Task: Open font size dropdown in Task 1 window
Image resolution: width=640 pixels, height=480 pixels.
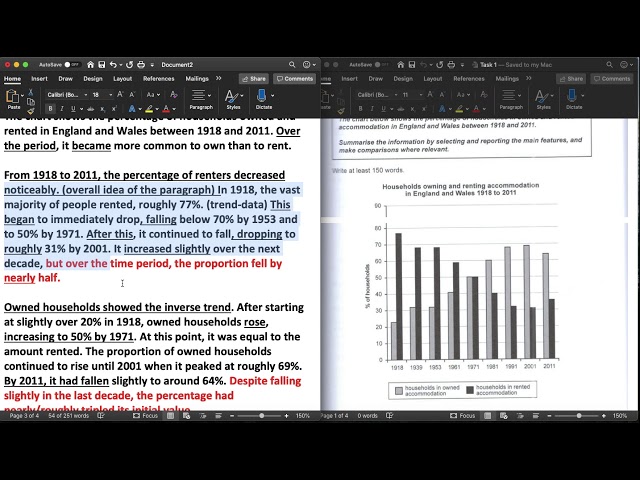Action: pyautogui.click(x=420, y=95)
